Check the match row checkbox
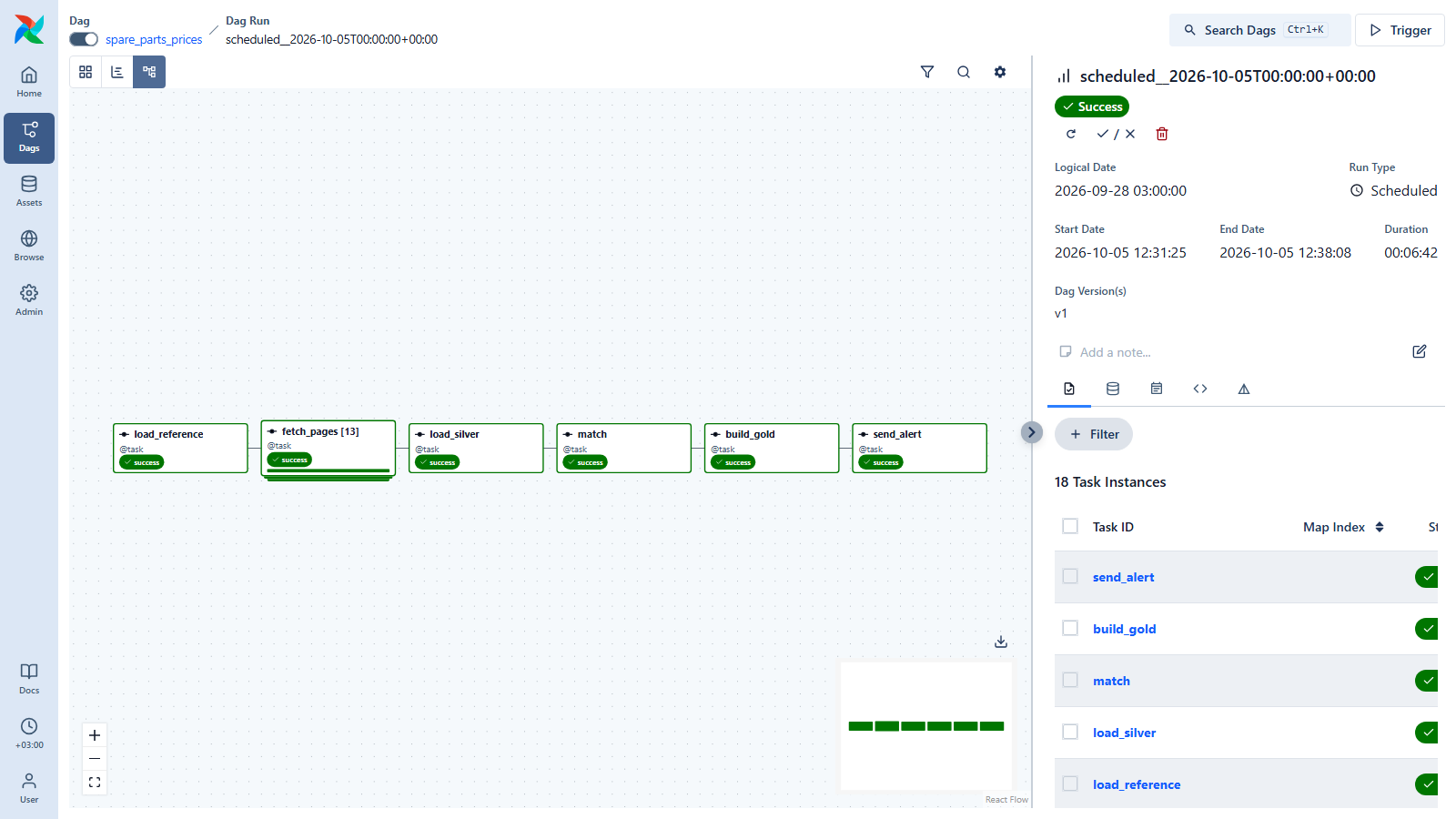 click(1070, 680)
